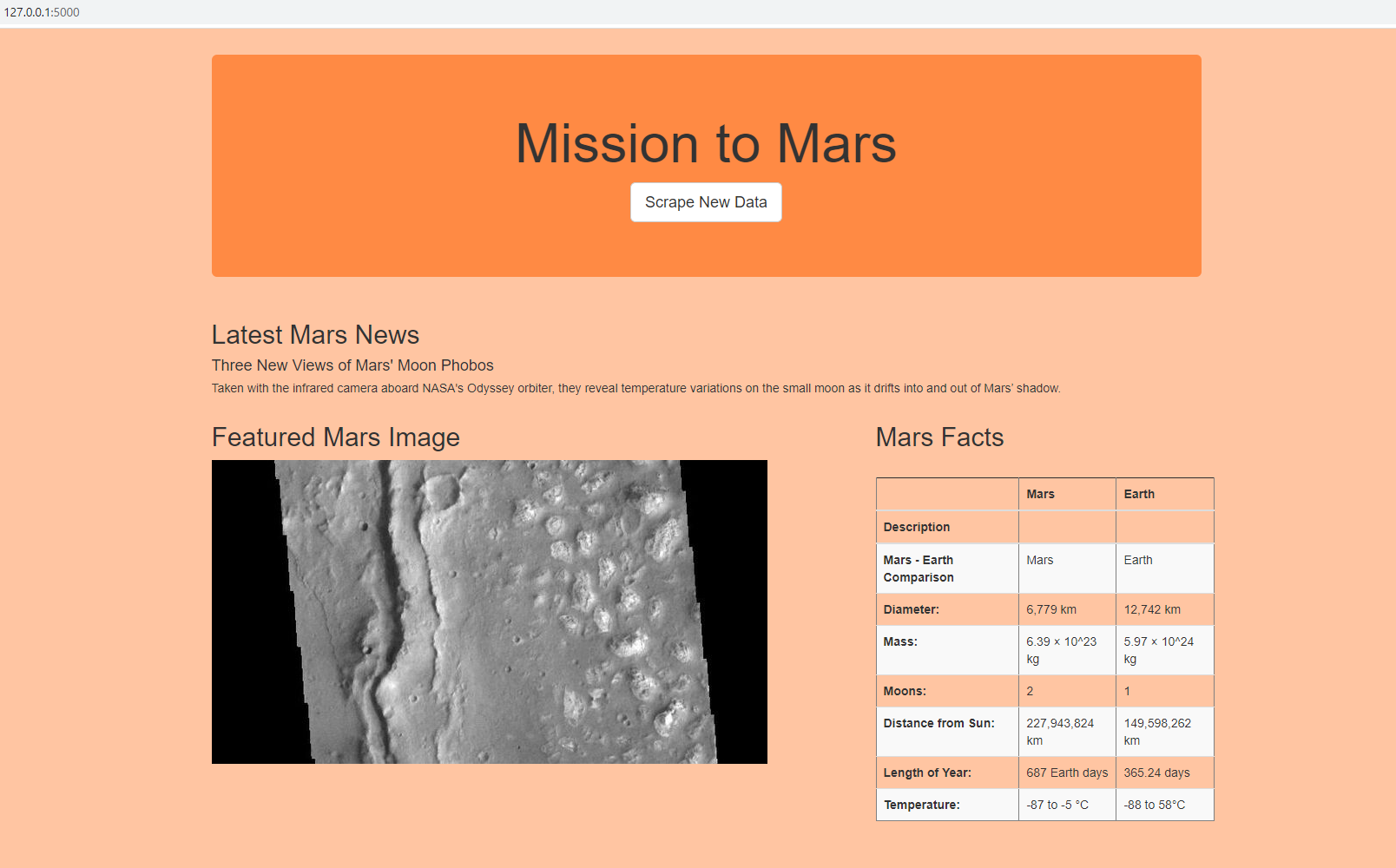1396x868 pixels.
Task: Click the Featured Mars Image heading
Action: (x=336, y=437)
